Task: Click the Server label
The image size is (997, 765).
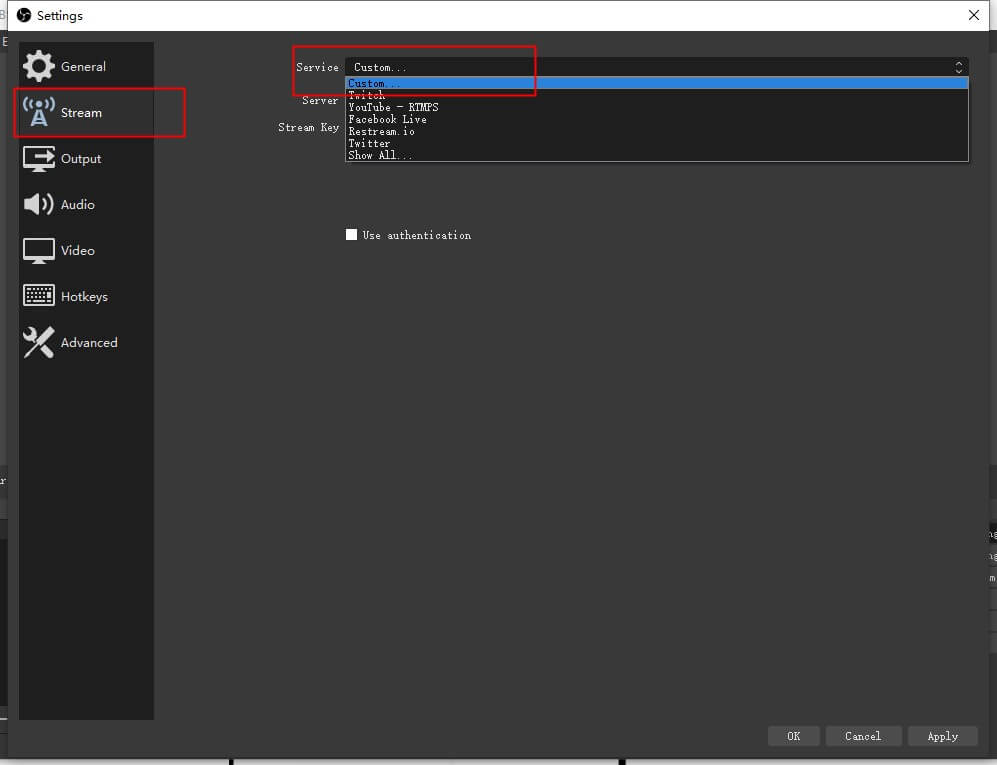Action: click(x=320, y=100)
